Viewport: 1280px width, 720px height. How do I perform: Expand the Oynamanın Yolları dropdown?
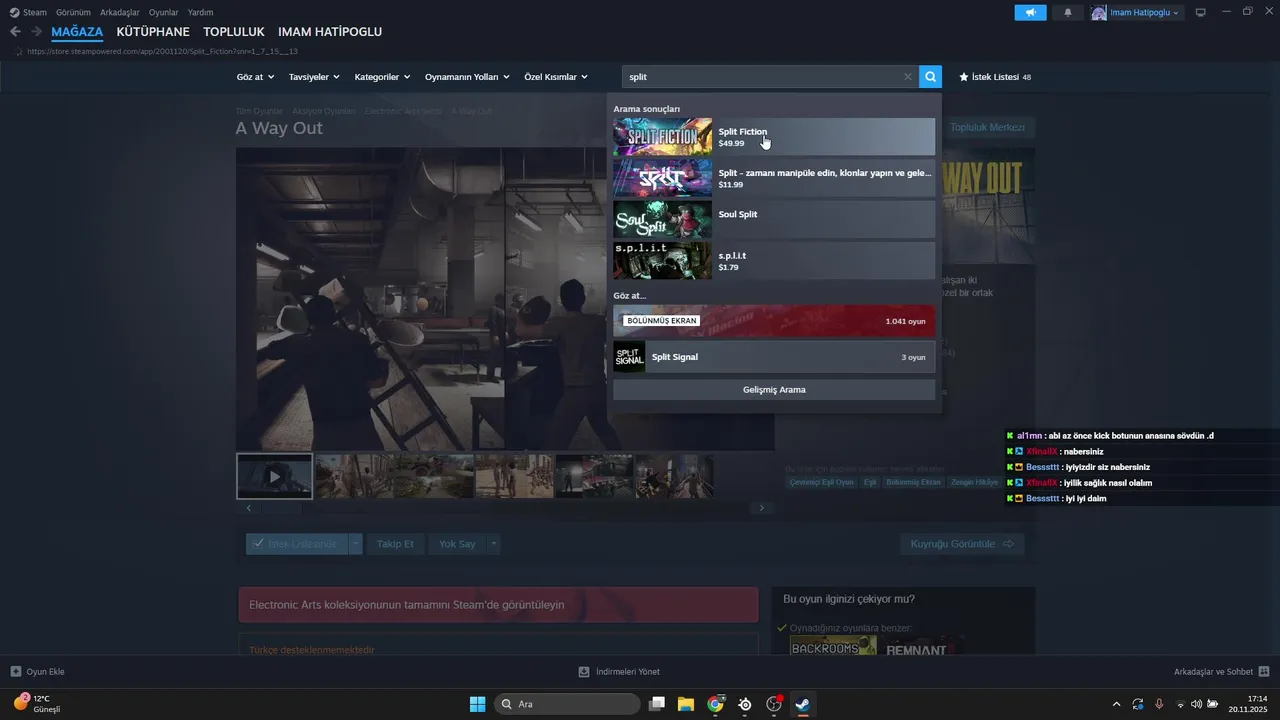coord(467,77)
